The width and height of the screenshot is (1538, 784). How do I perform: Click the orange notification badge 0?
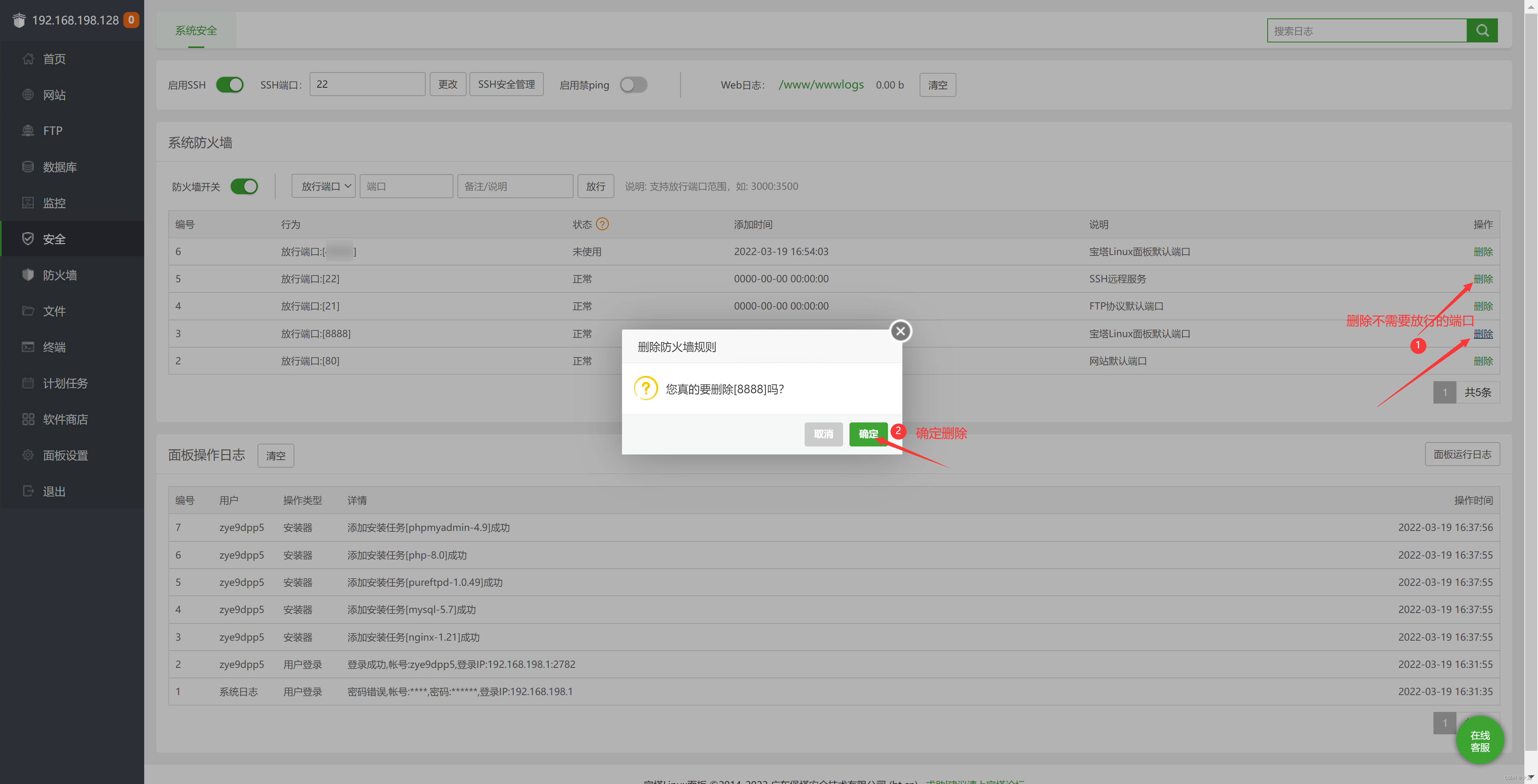click(x=131, y=20)
